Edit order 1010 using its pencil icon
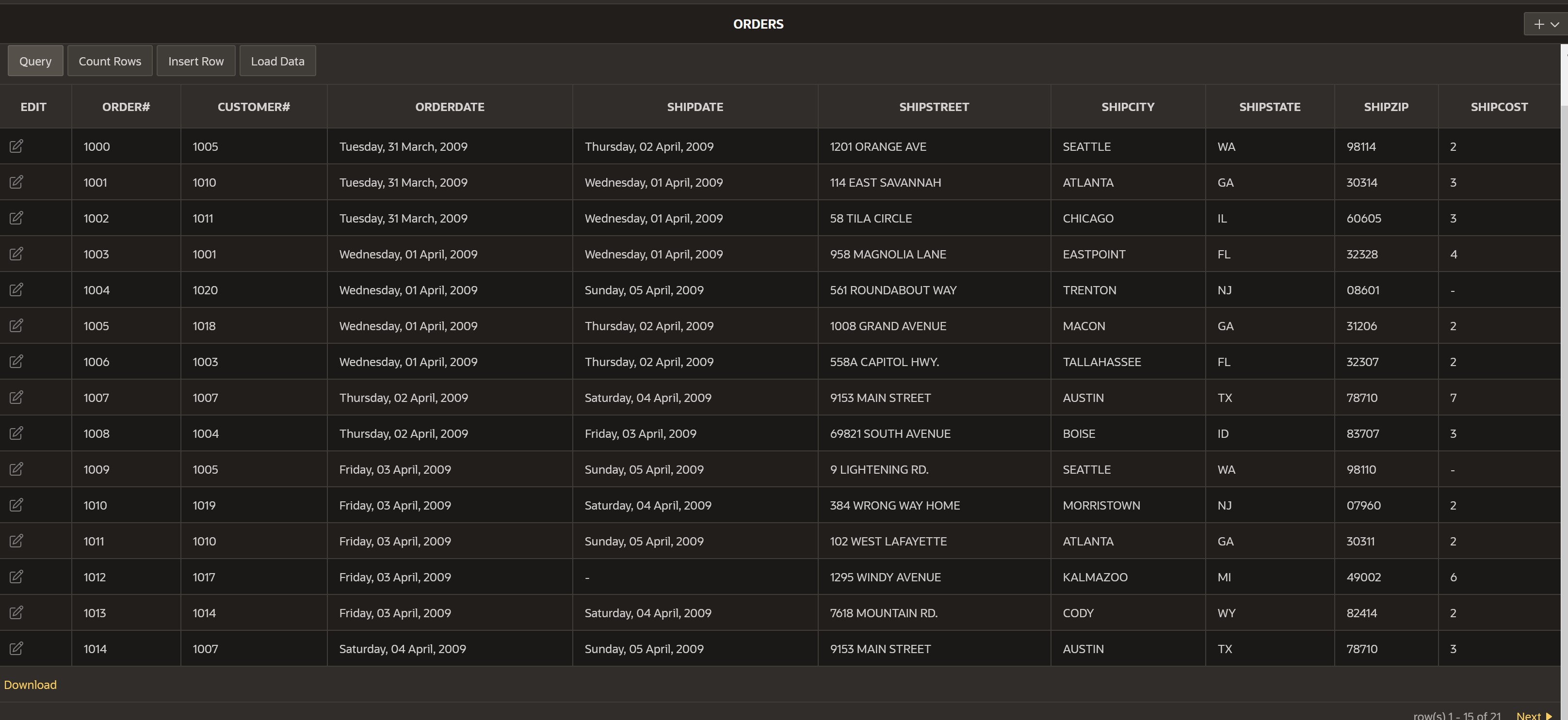 (x=16, y=505)
